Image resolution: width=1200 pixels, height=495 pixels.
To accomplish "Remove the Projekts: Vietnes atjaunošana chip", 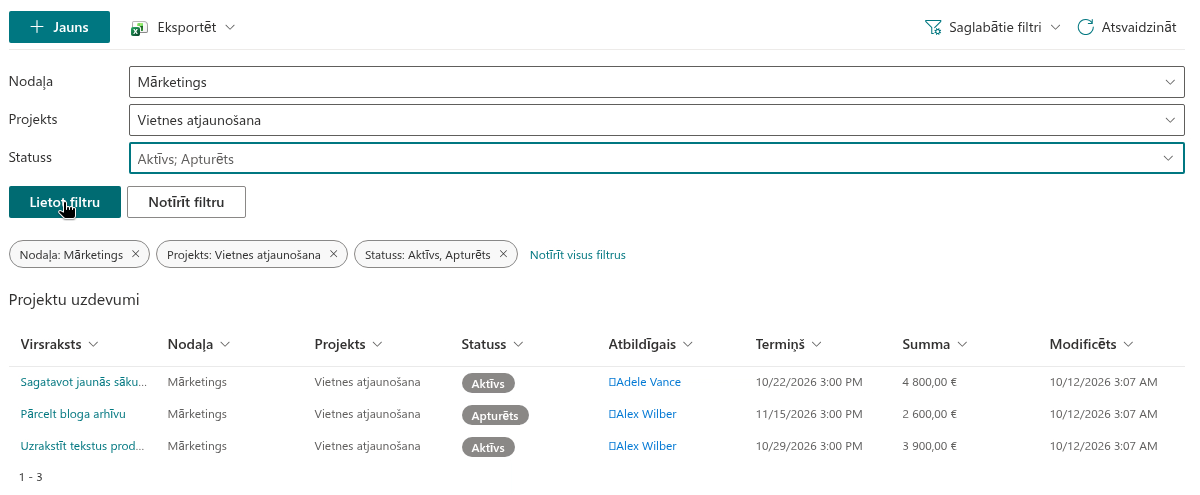I will [333, 254].
